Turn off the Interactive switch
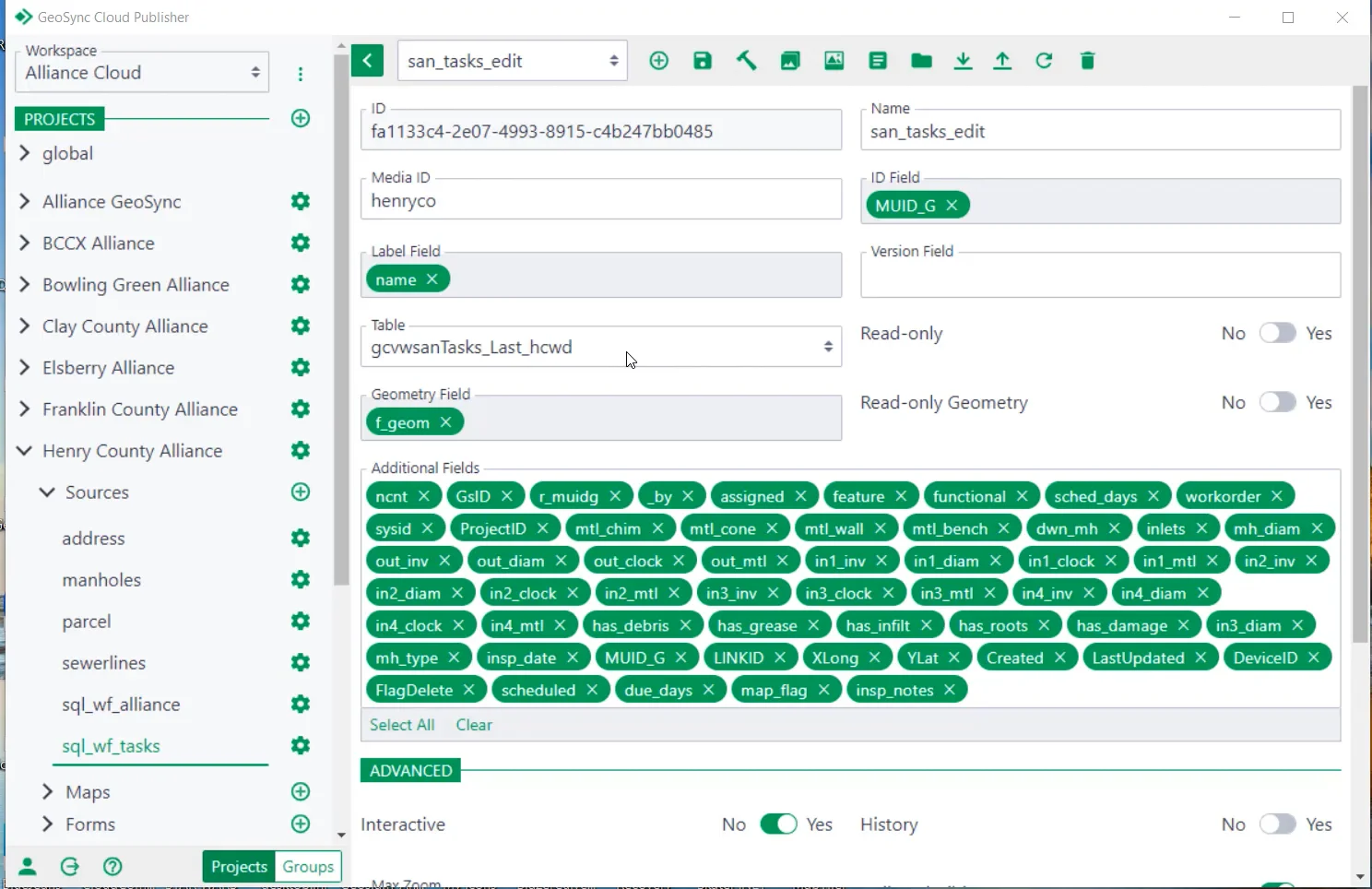The image size is (1372, 889). 778,824
